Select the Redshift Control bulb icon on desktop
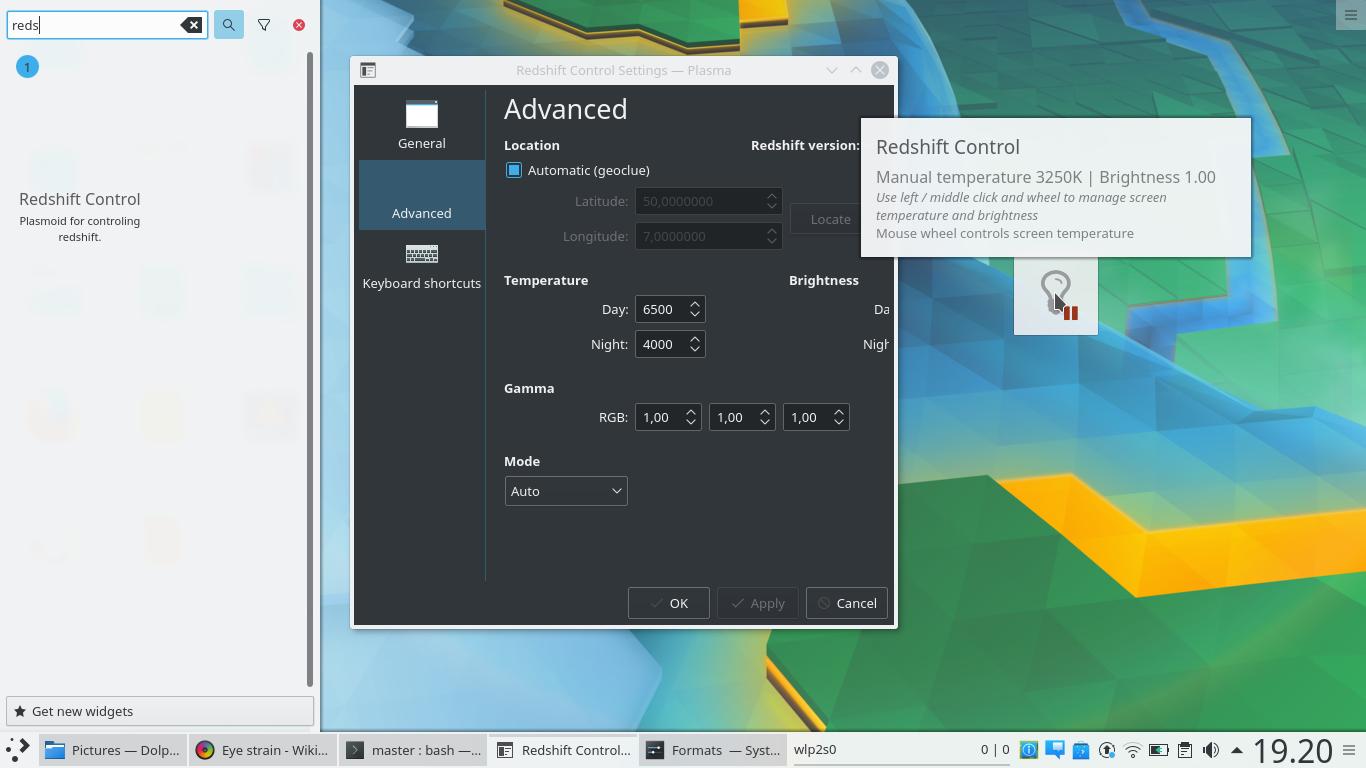This screenshot has width=1366, height=768. 1055,295
